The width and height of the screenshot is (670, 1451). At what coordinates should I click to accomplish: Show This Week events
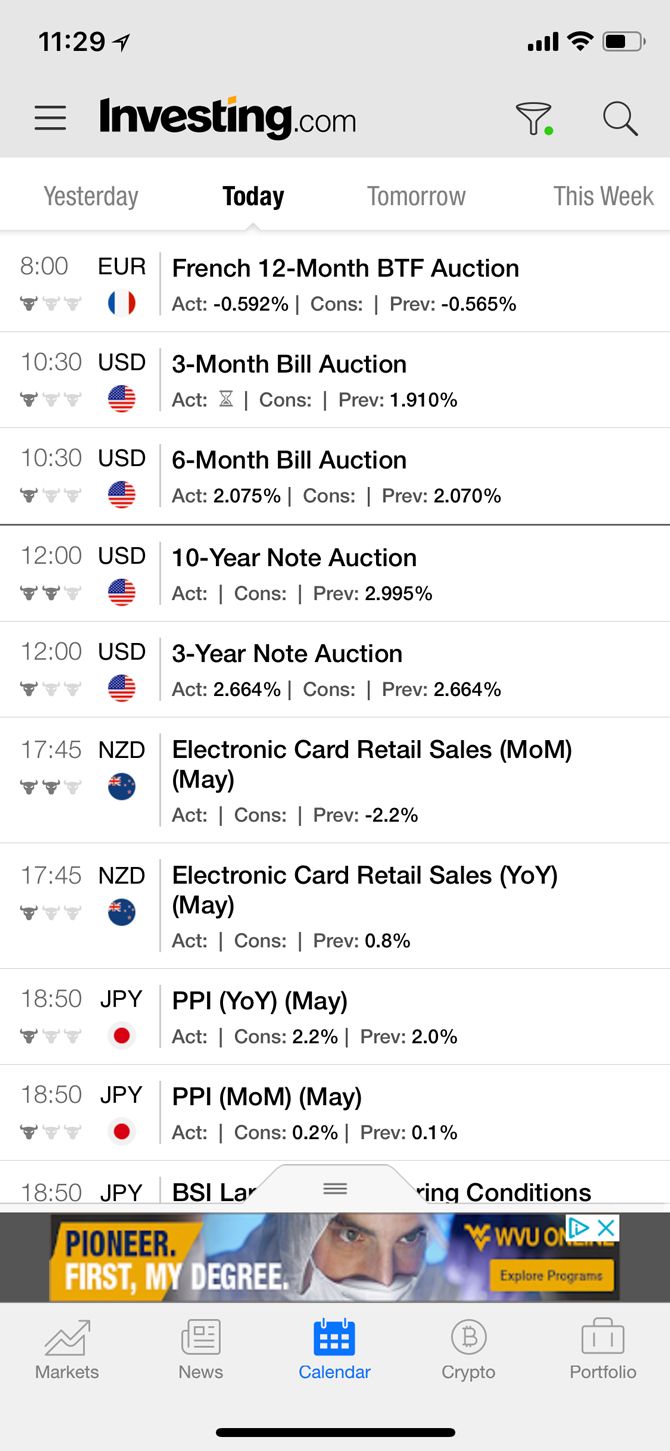[603, 196]
